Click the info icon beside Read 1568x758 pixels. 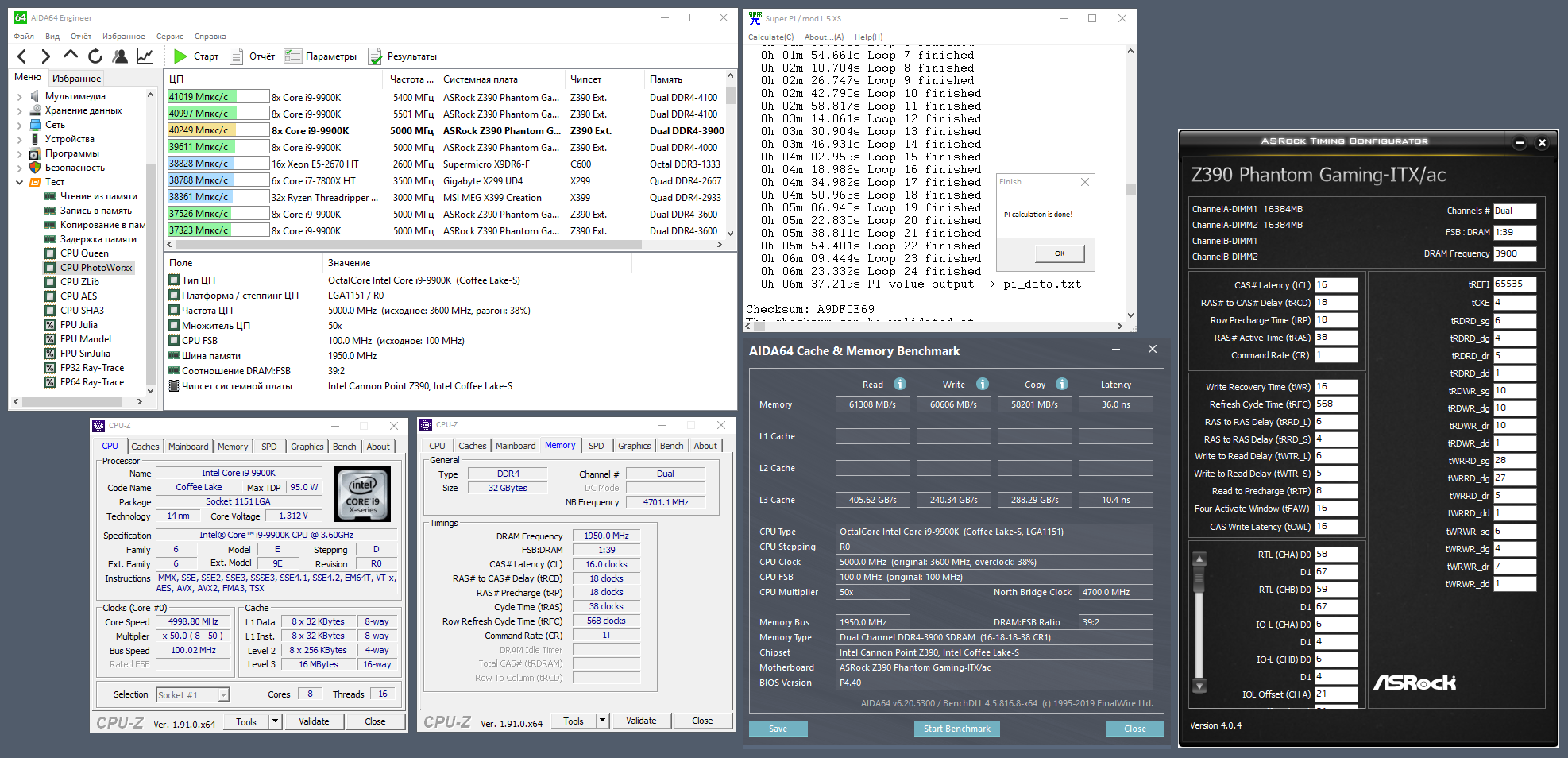click(x=900, y=384)
